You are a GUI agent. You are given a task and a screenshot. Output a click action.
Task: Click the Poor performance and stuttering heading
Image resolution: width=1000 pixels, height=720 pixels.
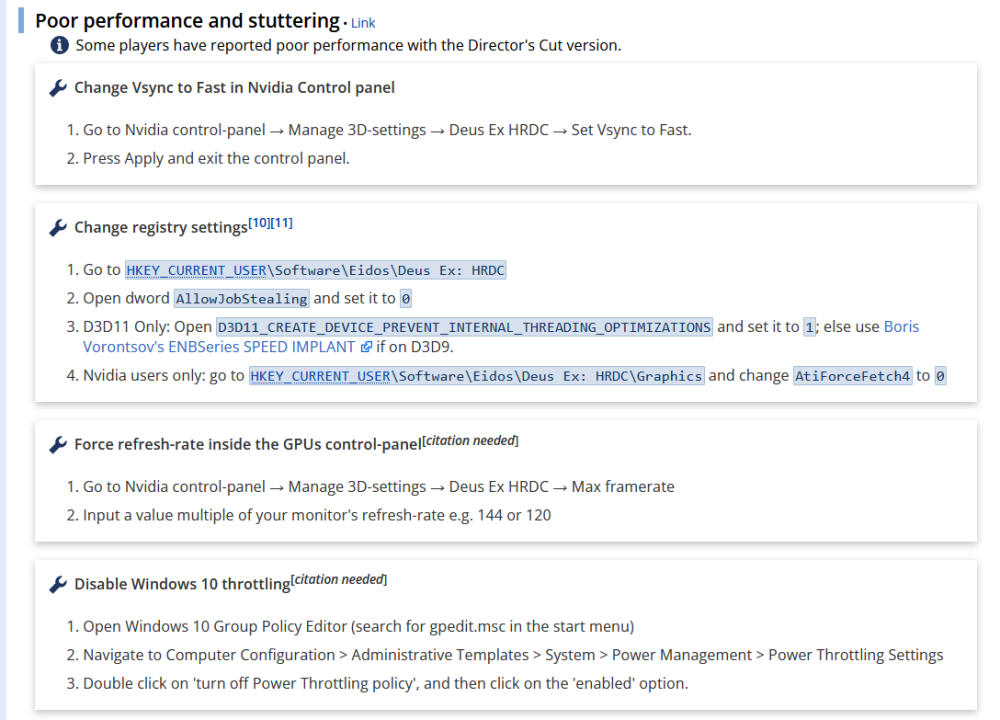click(x=187, y=21)
